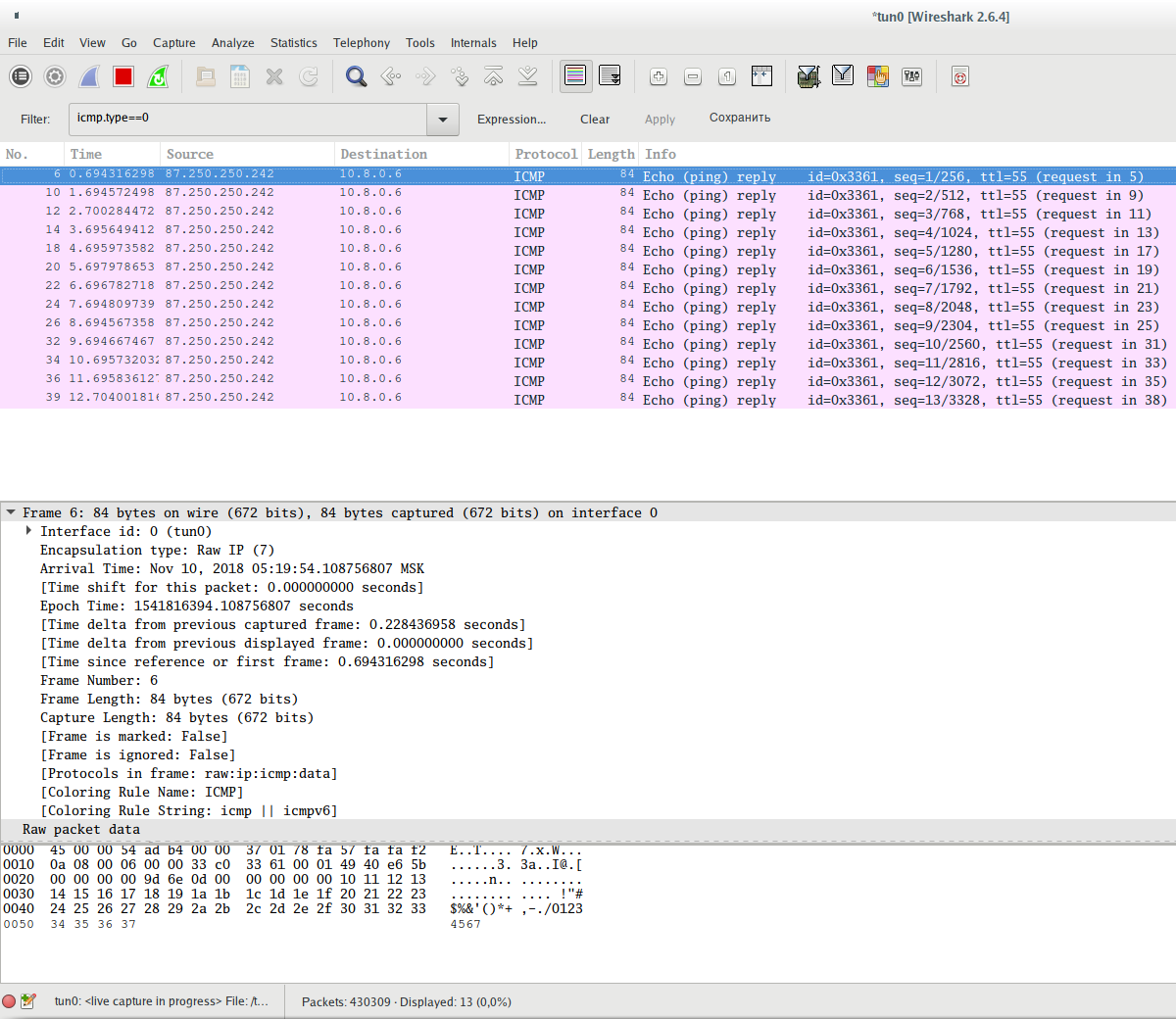Click the display filter text field
The width and height of the screenshot is (1176, 1019).
pyautogui.click(x=248, y=119)
